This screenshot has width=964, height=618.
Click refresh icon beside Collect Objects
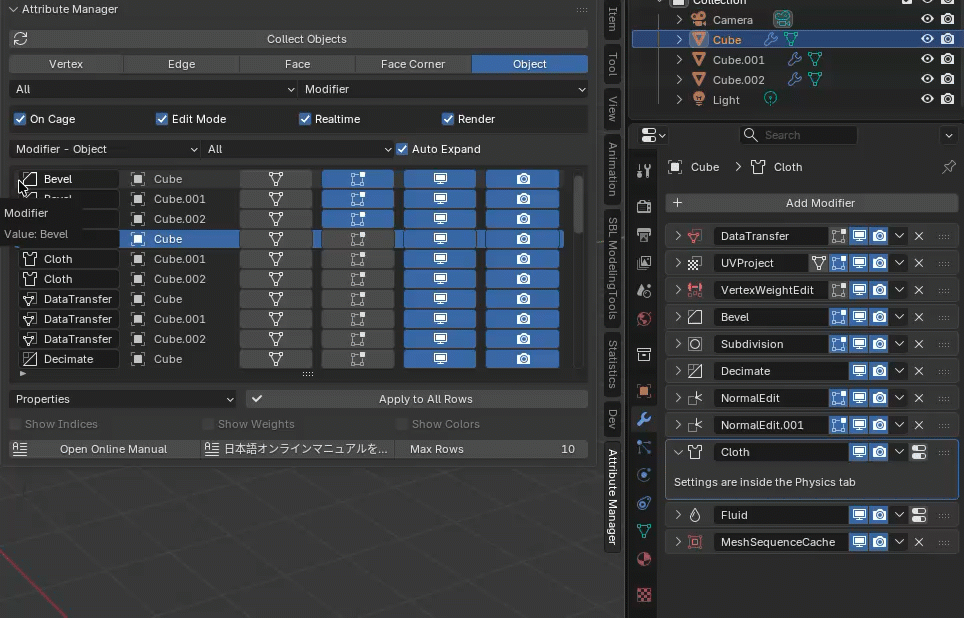20,39
